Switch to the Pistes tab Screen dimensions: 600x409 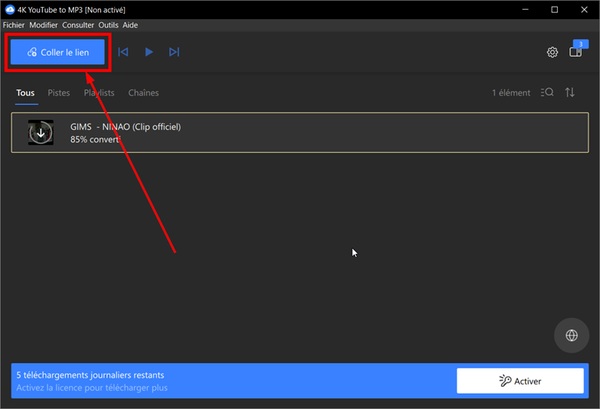[x=59, y=93]
